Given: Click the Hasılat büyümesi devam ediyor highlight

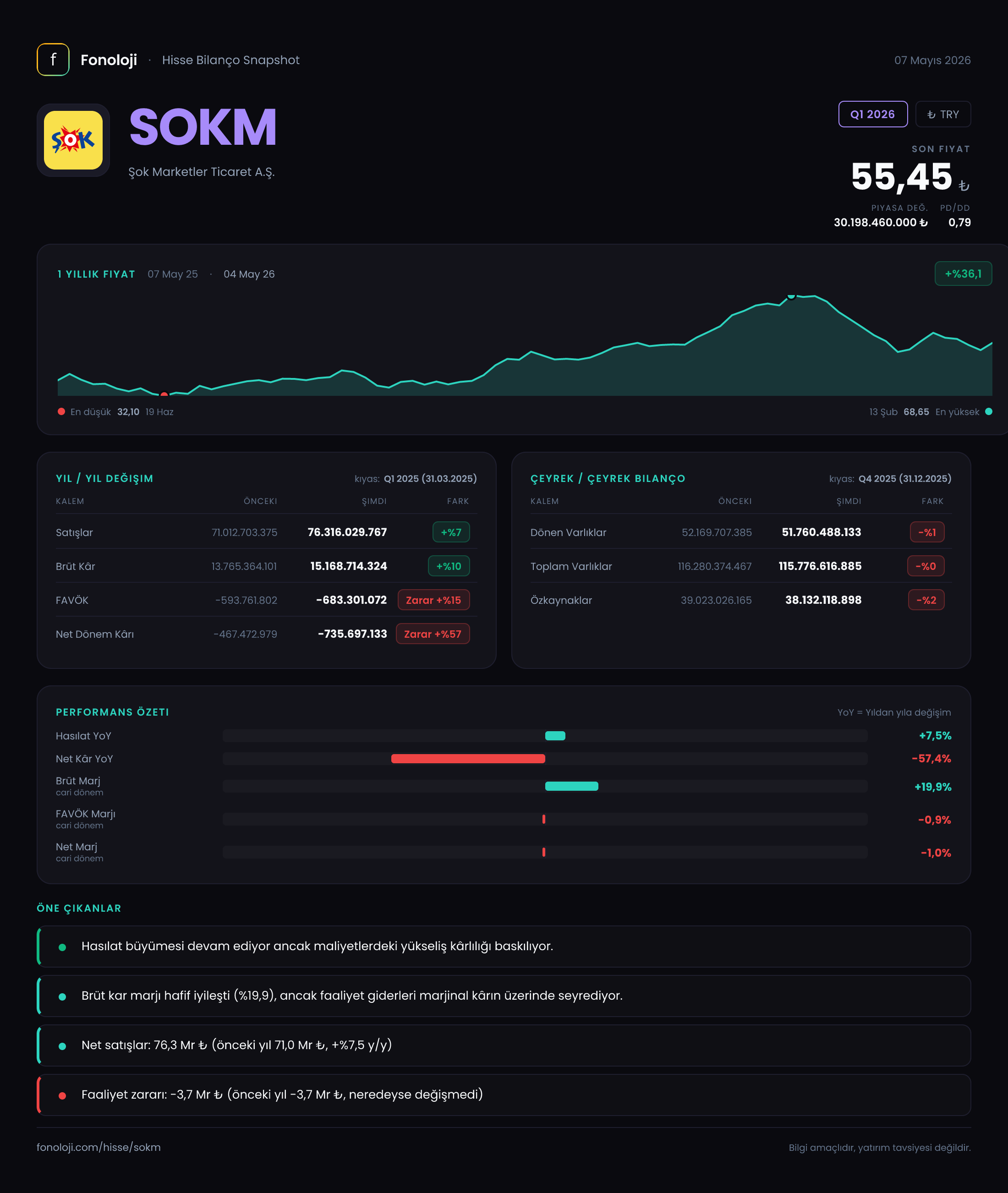Looking at the screenshot, I should tap(504, 946).
